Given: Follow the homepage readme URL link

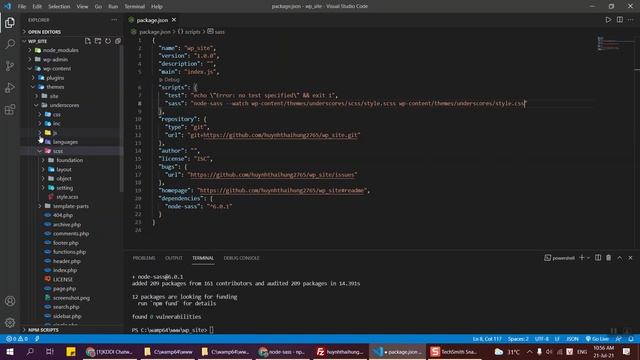Looking at the screenshot, I should 282,191.
